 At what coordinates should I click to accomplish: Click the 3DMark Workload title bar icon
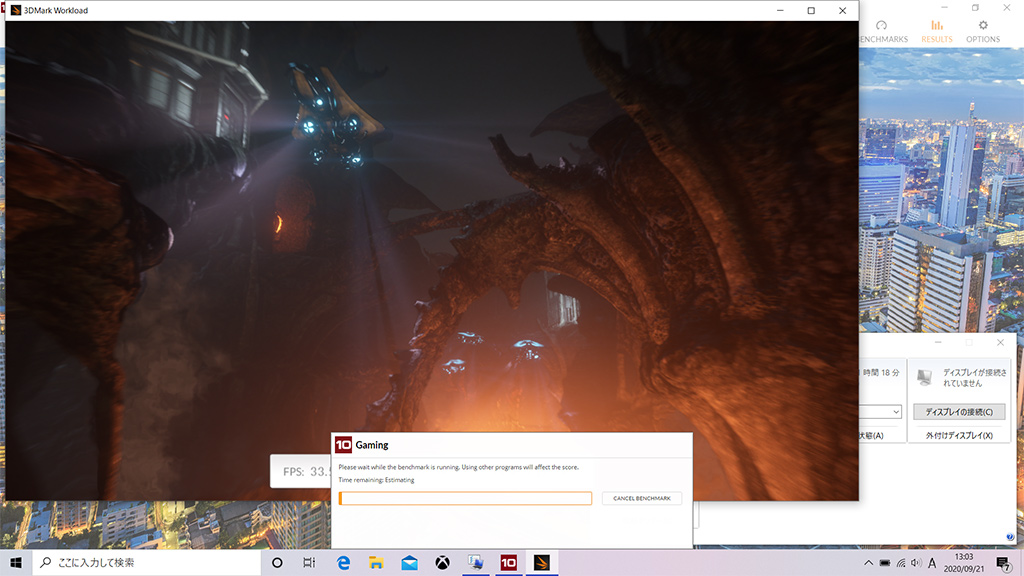pos(16,10)
